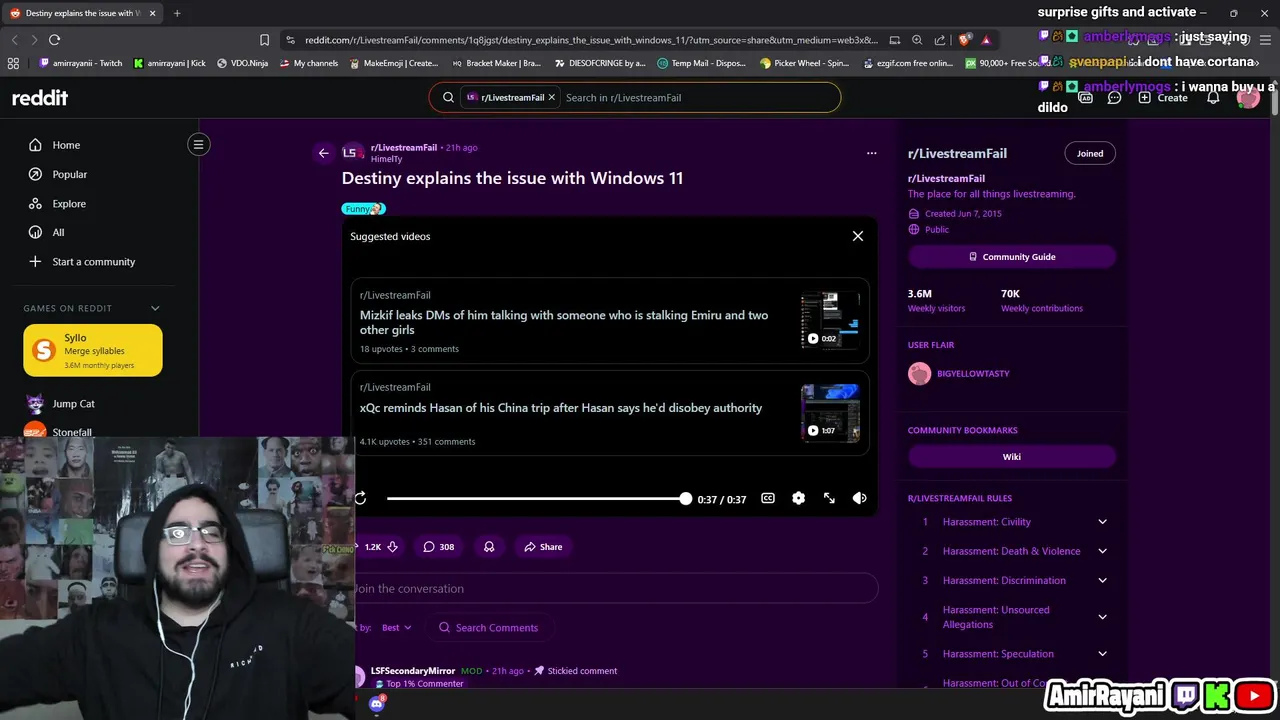Click the video progress slider handle
This screenshot has height=720, width=1280.
click(x=685, y=498)
